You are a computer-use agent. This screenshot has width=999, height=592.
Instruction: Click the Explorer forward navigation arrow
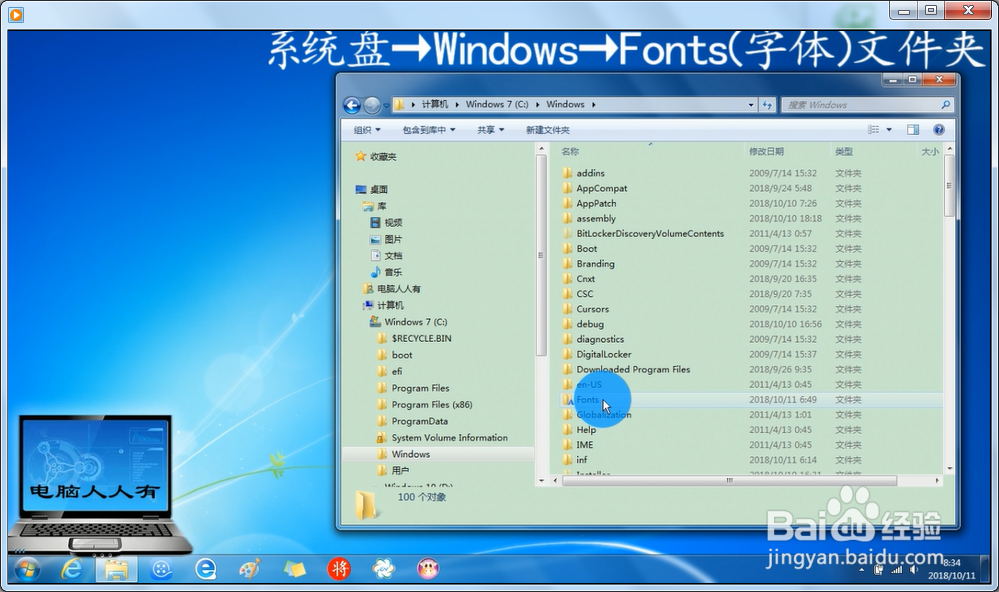(x=372, y=105)
